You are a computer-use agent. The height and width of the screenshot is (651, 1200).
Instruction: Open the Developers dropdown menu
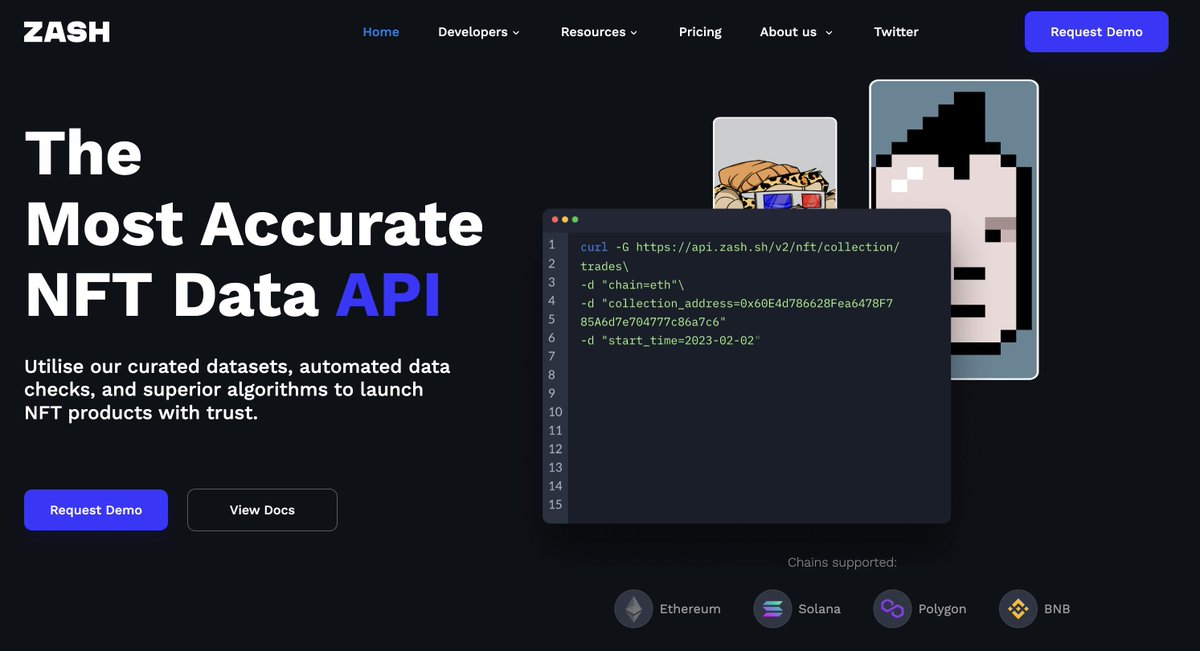[479, 32]
